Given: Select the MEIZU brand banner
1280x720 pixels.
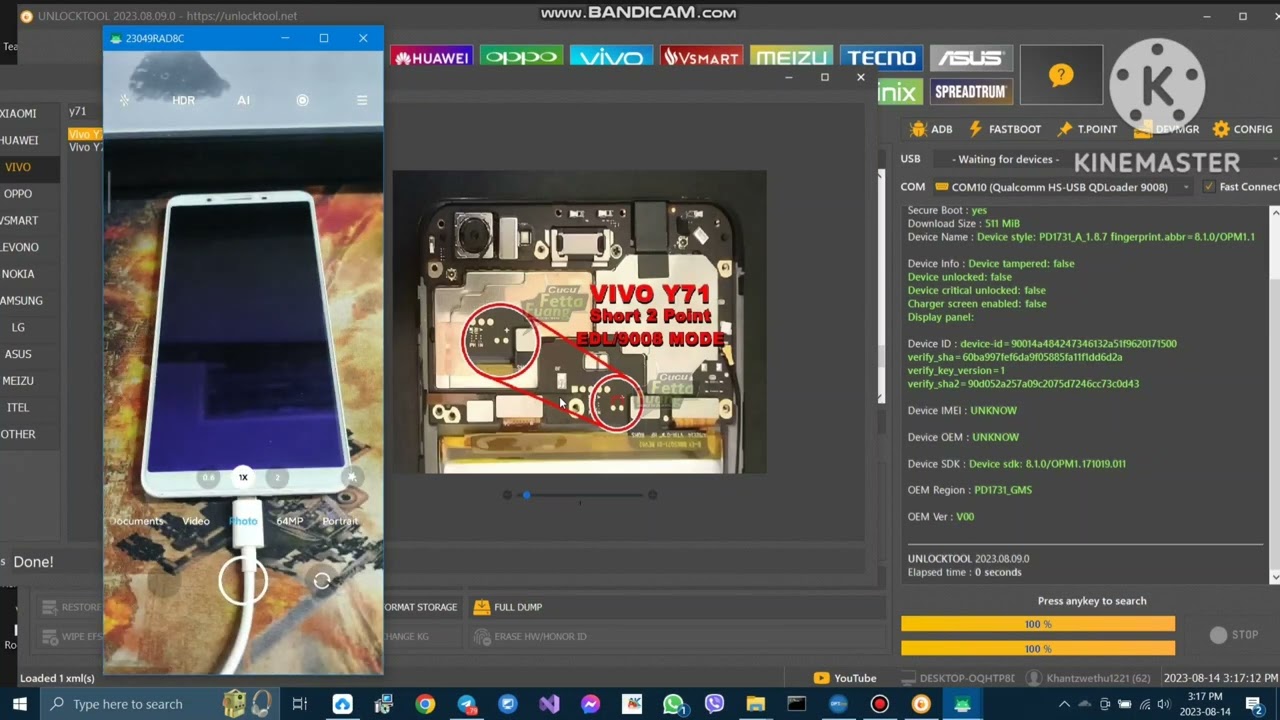Looking at the screenshot, I should coord(791,57).
